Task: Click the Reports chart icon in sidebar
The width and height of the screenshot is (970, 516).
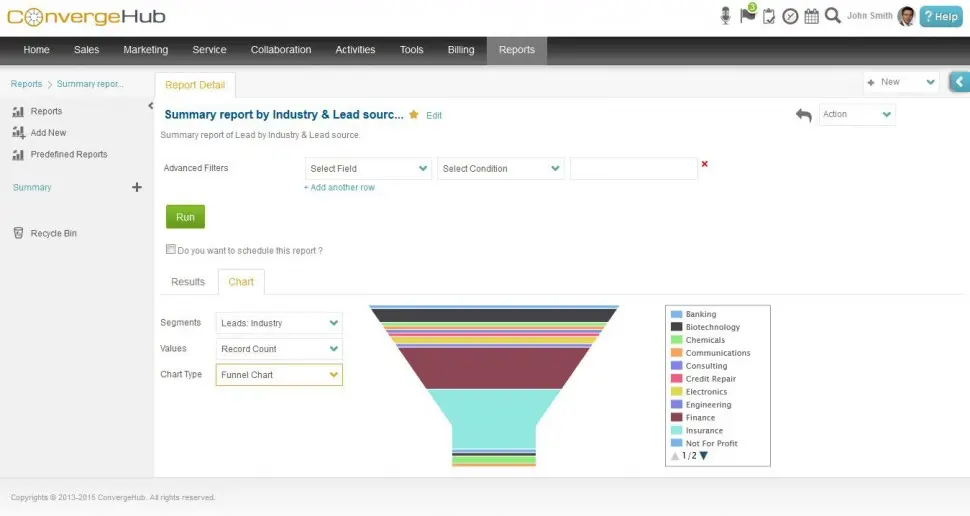Action: coord(18,111)
